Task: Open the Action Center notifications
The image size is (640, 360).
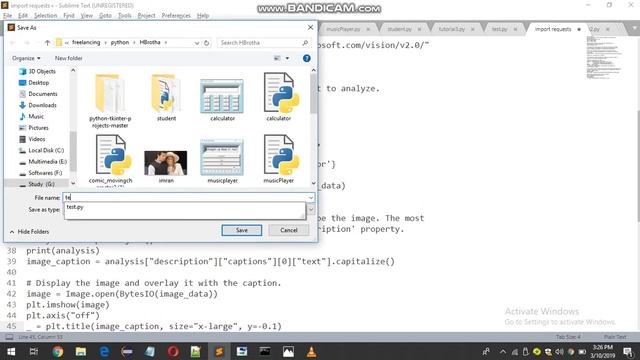Action: coord(629,351)
